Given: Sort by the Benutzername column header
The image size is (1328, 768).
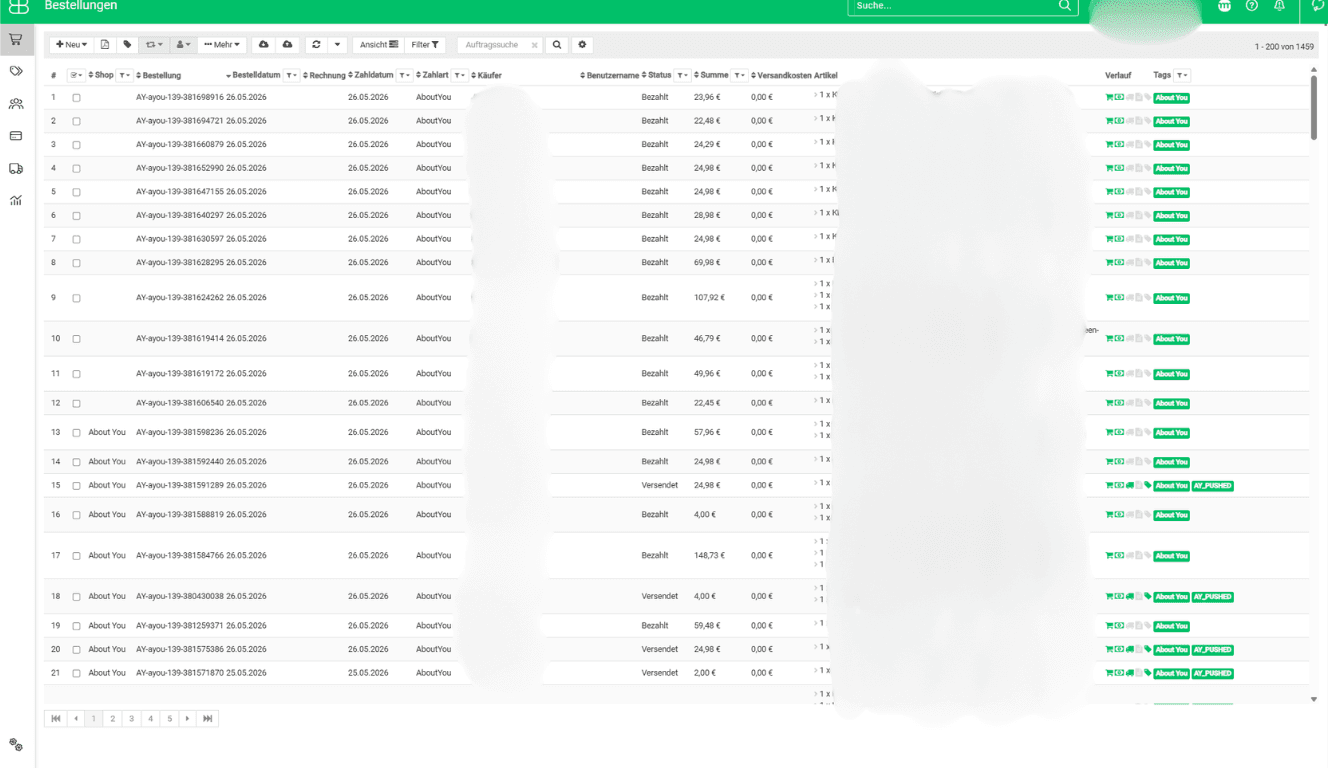Looking at the screenshot, I should pos(610,75).
